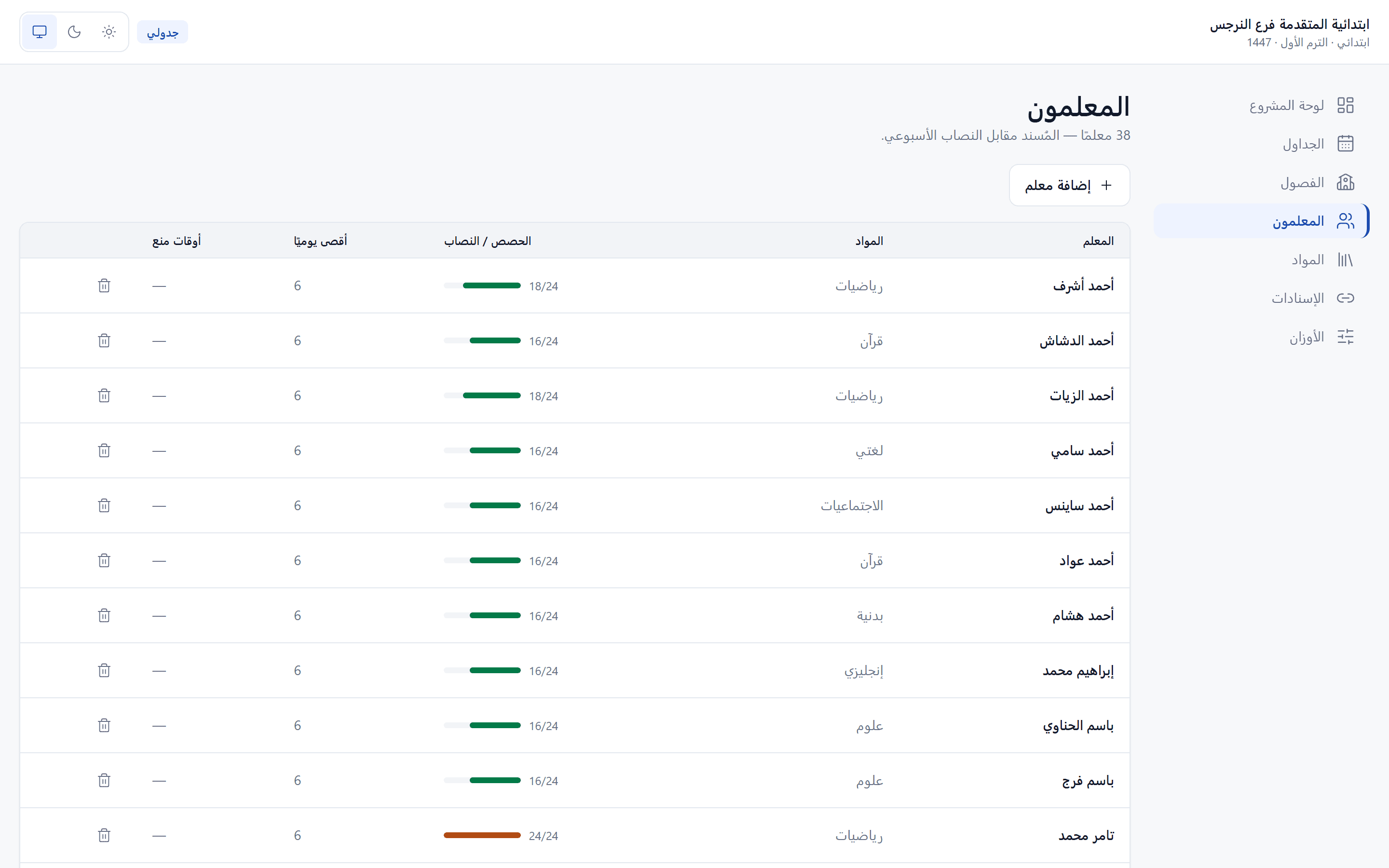Screen dimensions: 1389x868
Task: Click the الأوزان sliders icon
Action: coord(1346,337)
